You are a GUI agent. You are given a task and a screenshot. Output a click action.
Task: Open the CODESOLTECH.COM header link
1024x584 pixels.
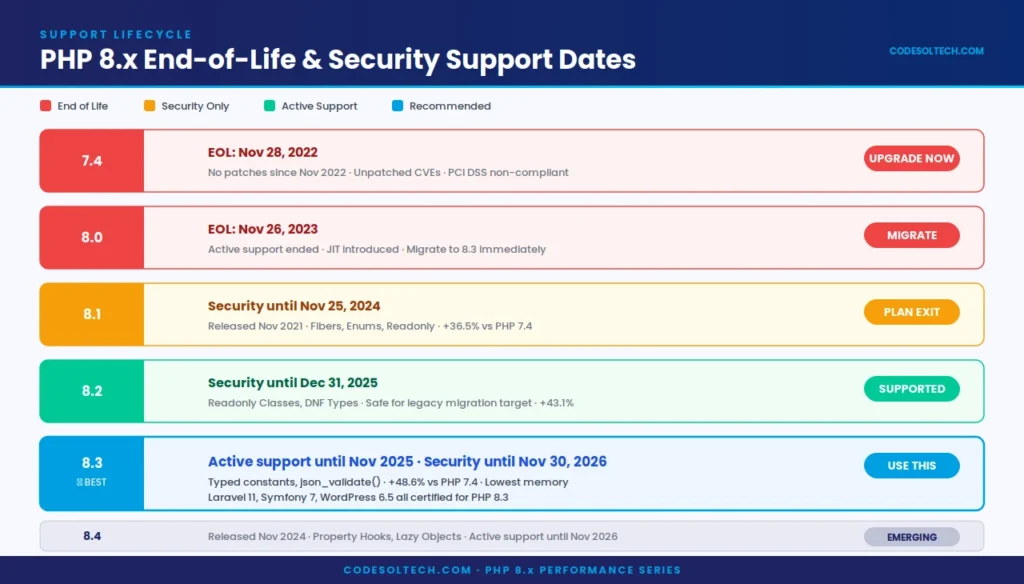click(x=936, y=51)
